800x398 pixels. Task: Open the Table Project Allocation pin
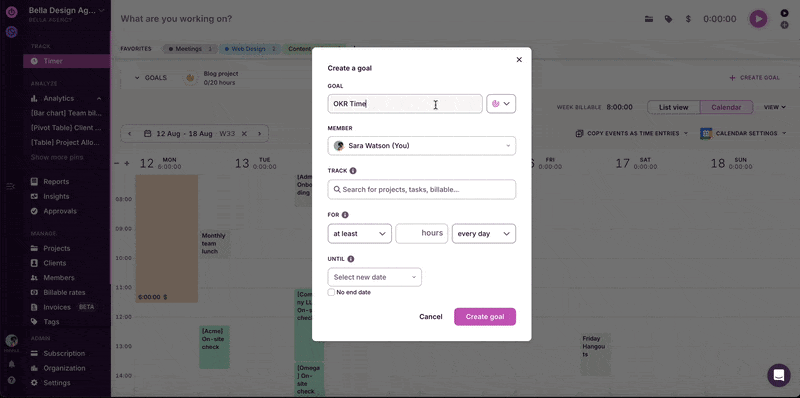(66, 142)
